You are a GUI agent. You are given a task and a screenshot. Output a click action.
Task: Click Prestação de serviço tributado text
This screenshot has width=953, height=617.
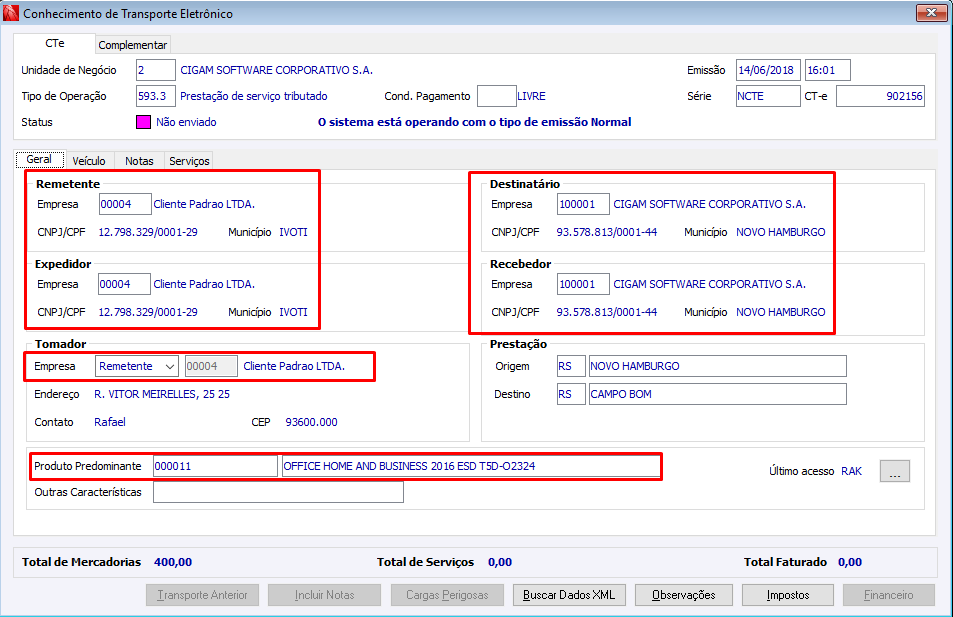(254, 96)
